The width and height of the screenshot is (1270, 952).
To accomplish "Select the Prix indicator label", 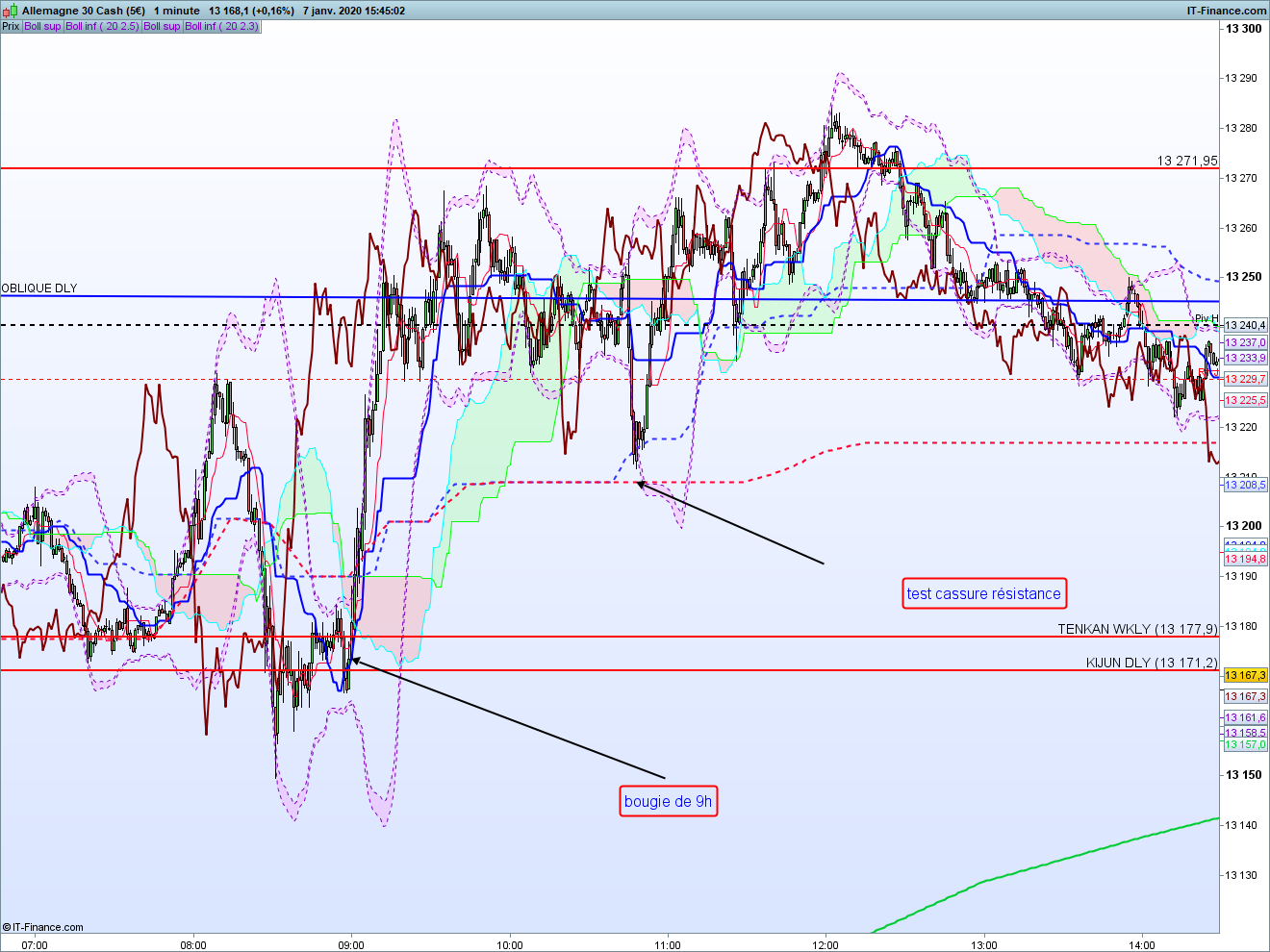I will pyautogui.click(x=11, y=26).
